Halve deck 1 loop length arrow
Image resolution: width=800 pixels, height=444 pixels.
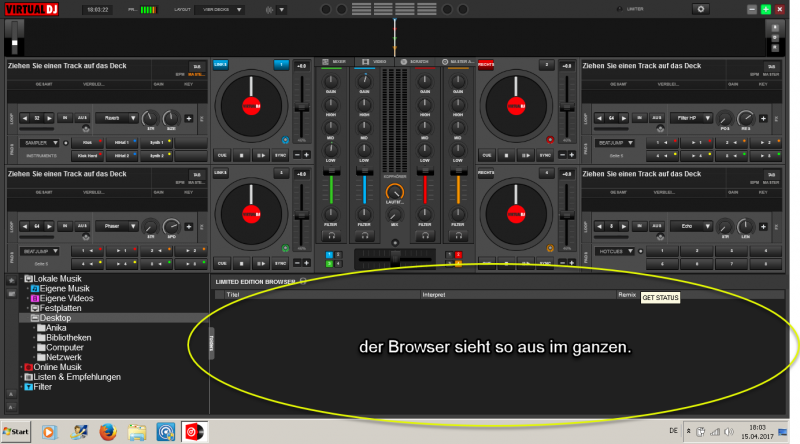tap(24, 118)
